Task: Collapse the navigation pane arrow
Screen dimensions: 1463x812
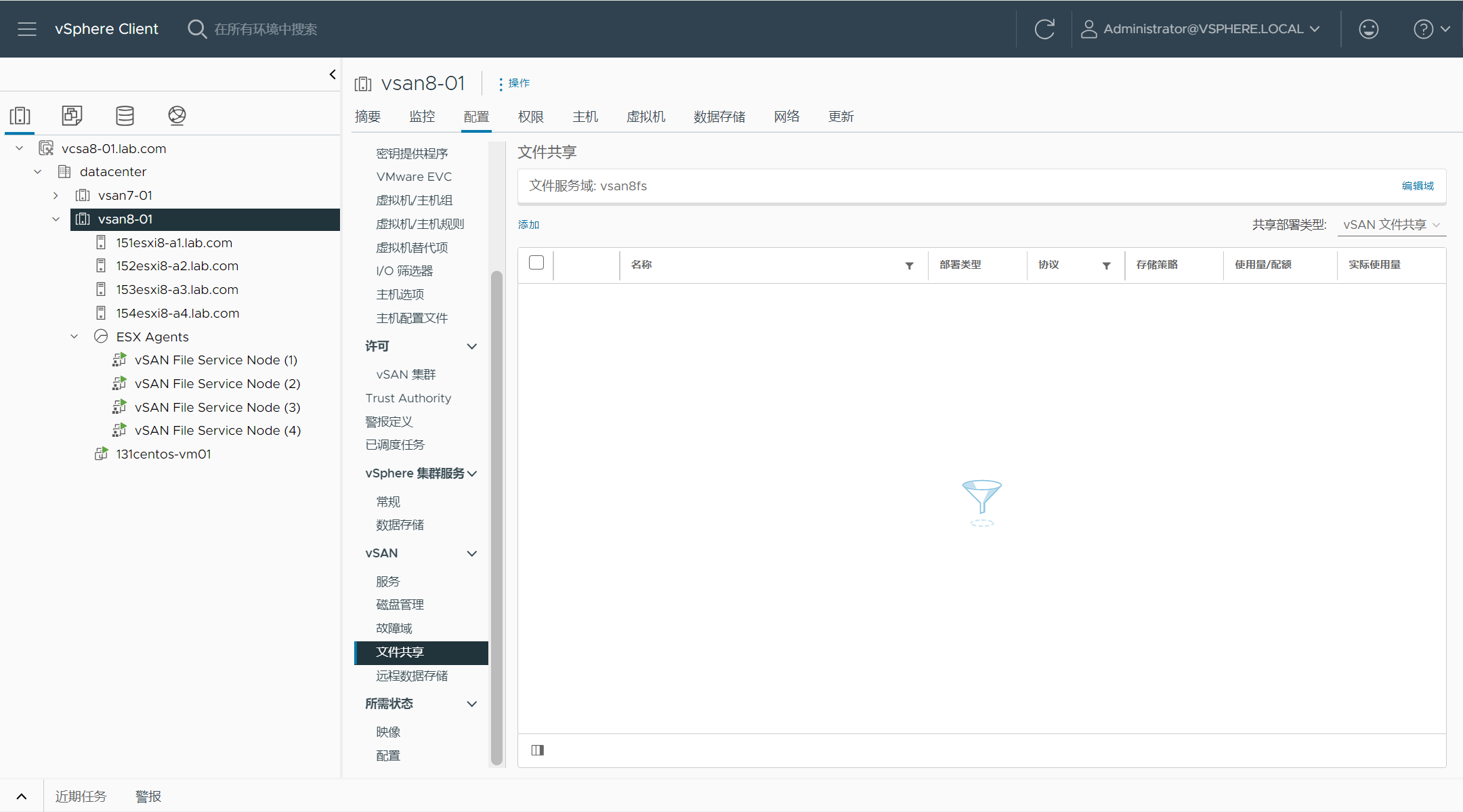Action: pyautogui.click(x=332, y=74)
